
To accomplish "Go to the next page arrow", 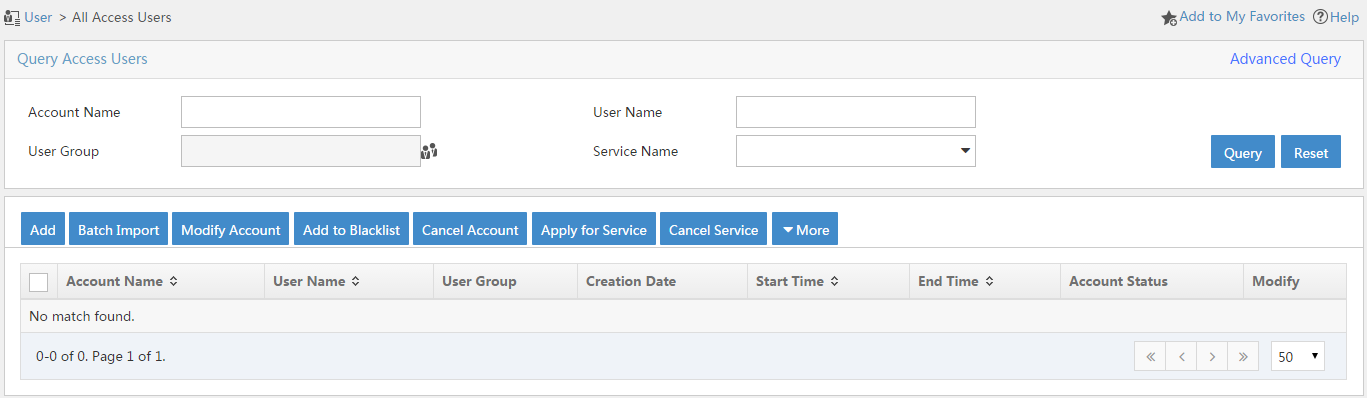I will point(1212,356).
